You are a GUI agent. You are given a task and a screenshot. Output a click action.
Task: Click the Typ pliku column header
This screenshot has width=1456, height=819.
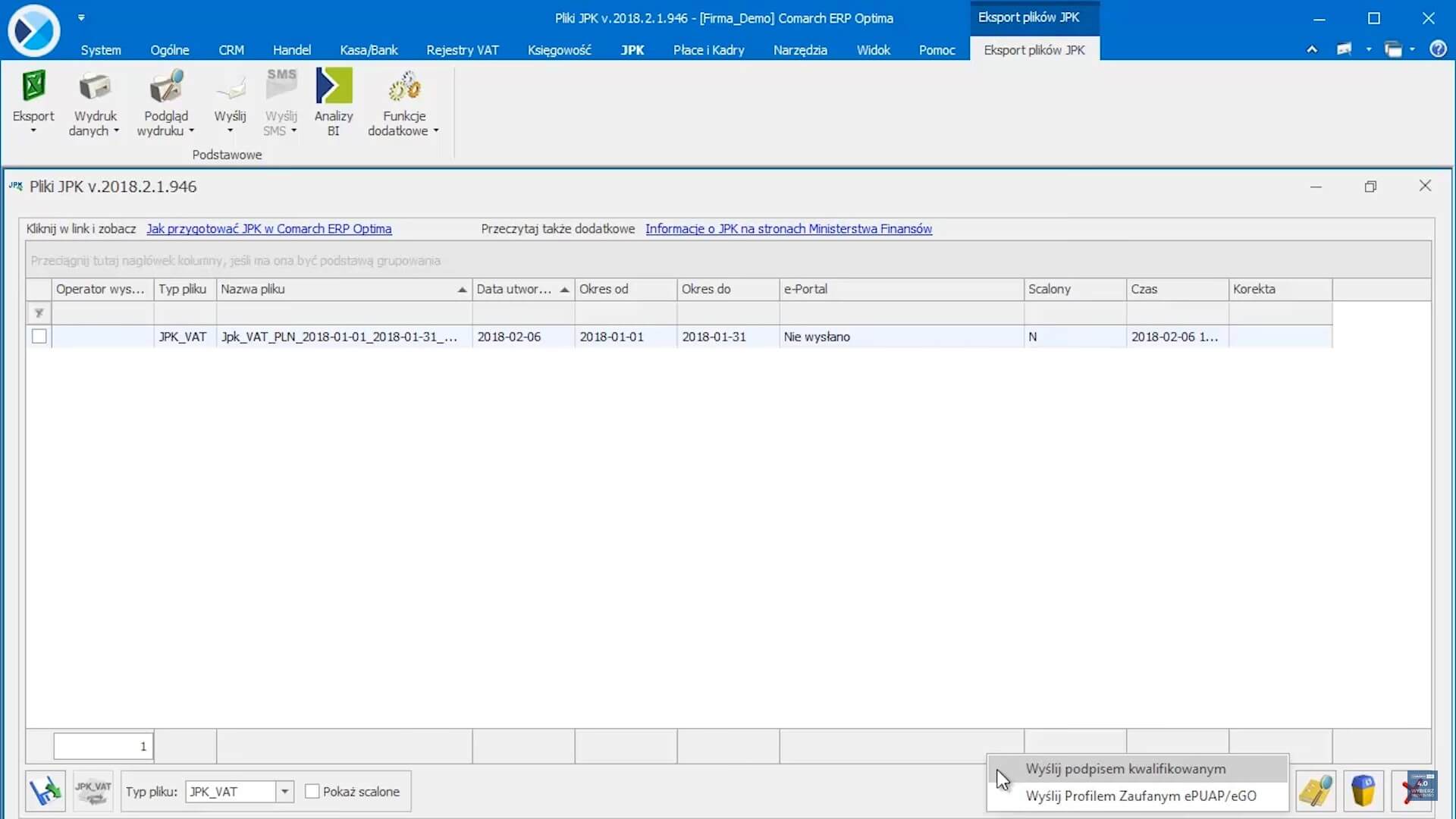click(185, 289)
